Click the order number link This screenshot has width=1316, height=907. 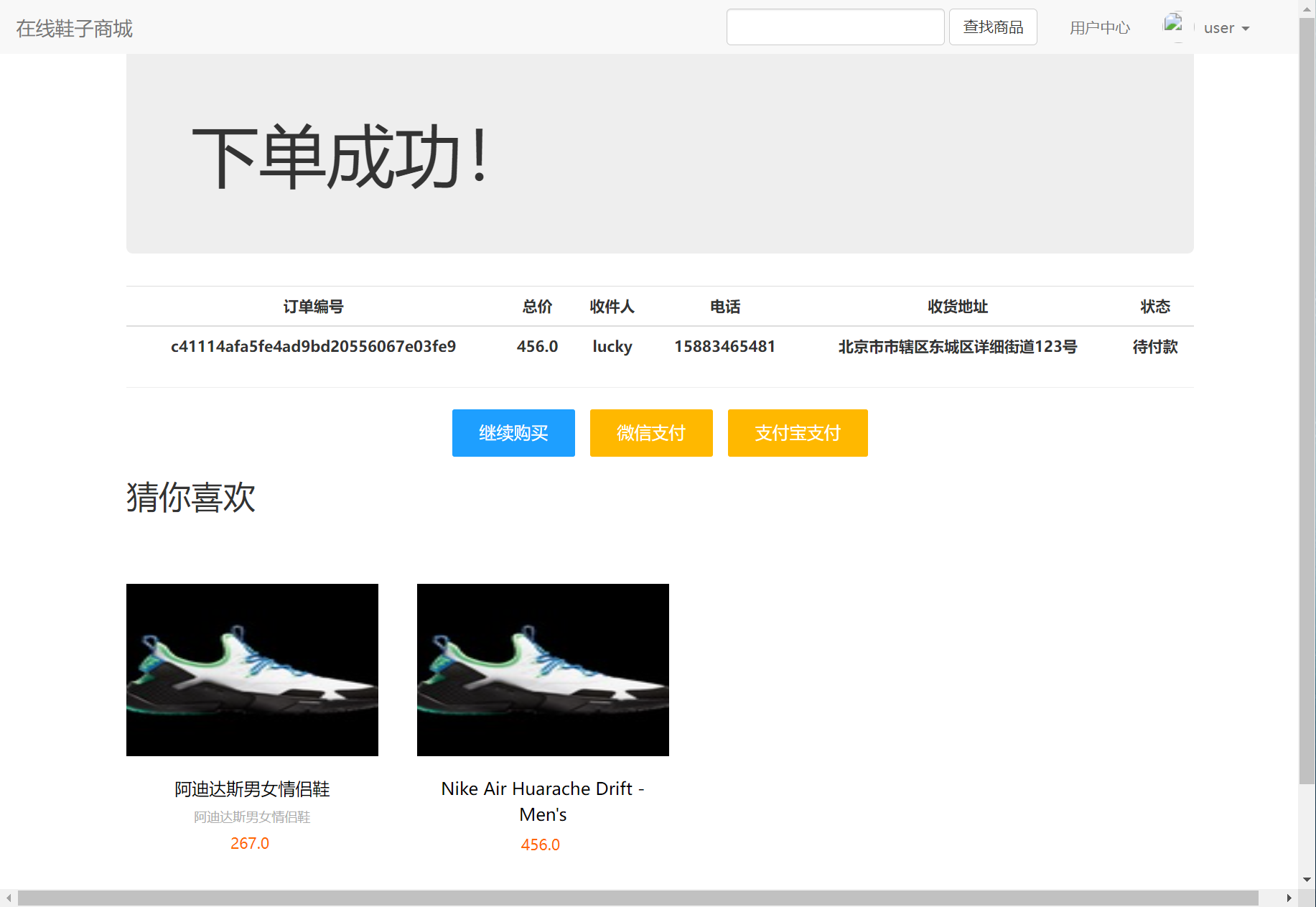coord(312,346)
